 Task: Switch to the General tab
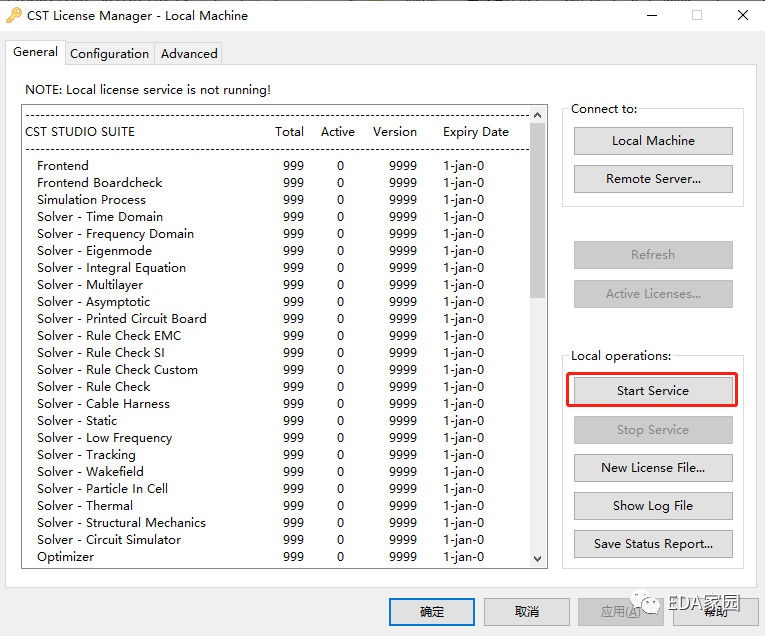pyautogui.click(x=35, y=52)
